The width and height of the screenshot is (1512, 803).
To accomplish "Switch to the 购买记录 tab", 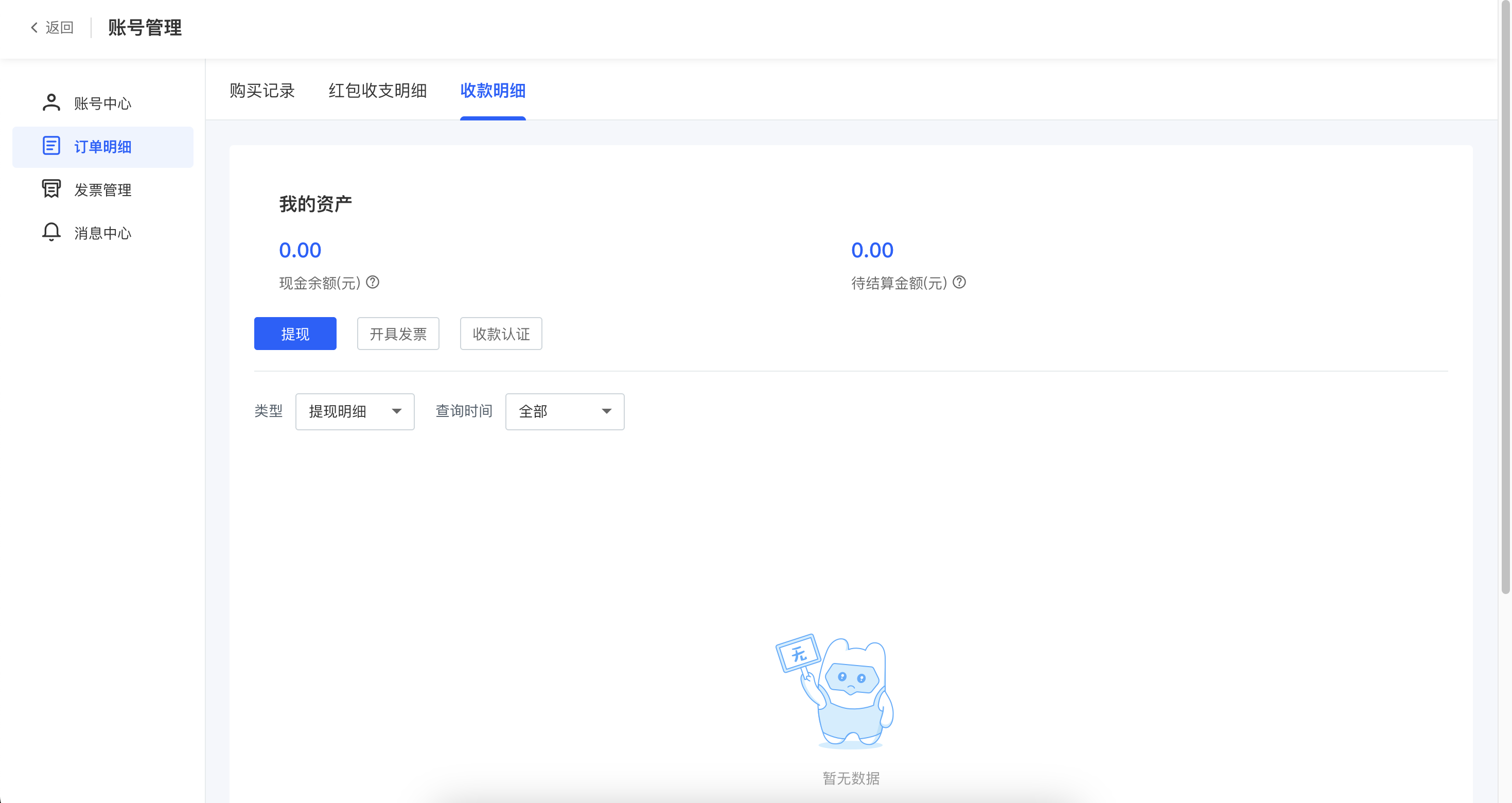I will tap(262, 91).
